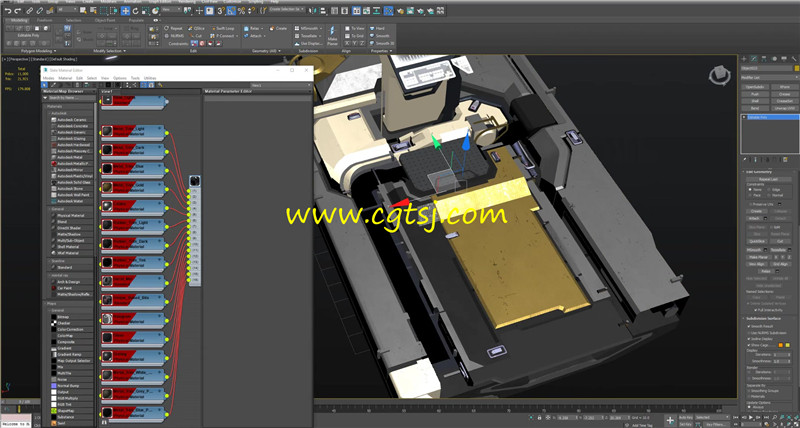Image resolution: width=800 pixels, height=428 pixels.
Task: Open the Modify tab in command panel
Action: 754,59
